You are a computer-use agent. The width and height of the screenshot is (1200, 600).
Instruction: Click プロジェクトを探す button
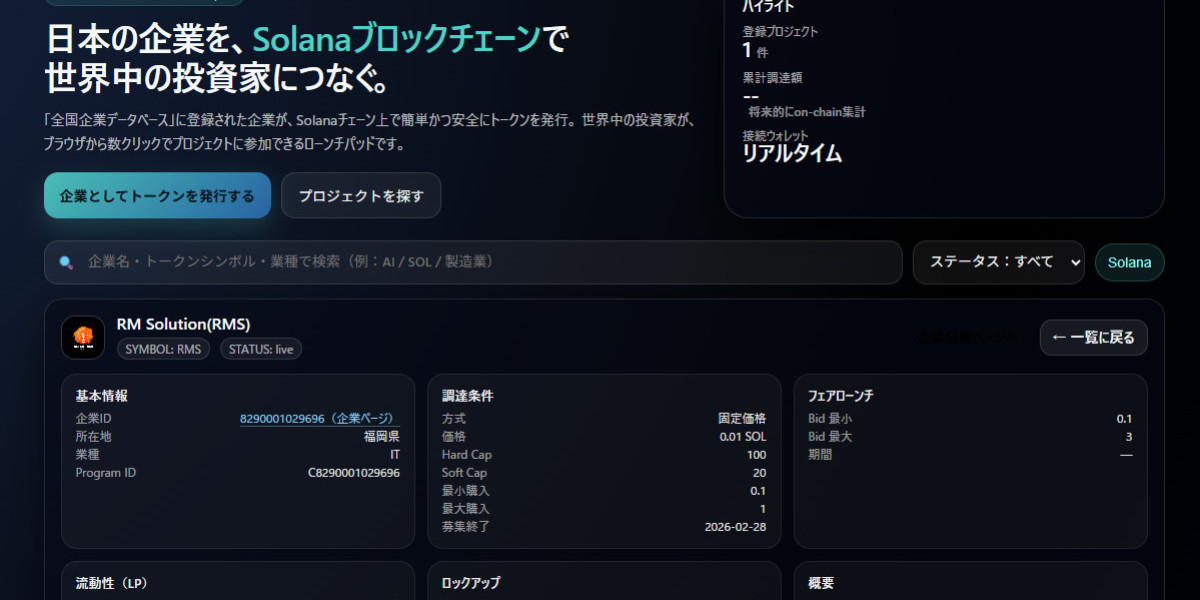click(361, 195)
